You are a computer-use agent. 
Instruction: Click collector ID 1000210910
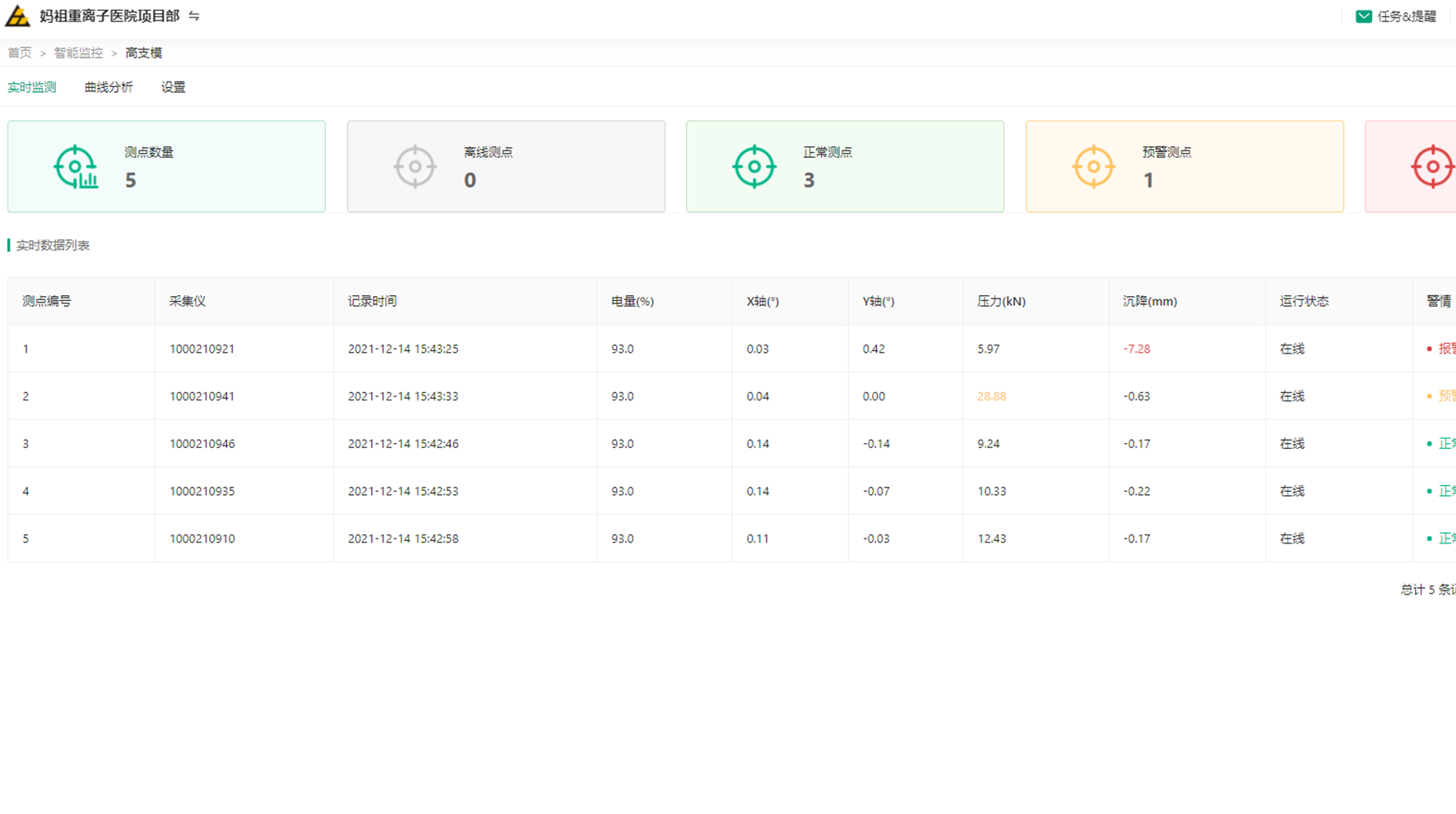point(202,539)
